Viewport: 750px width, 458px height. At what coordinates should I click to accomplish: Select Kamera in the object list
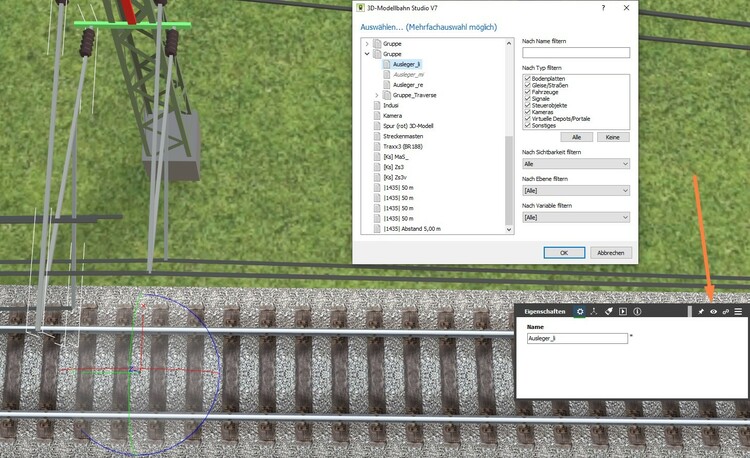click(392, 116)
